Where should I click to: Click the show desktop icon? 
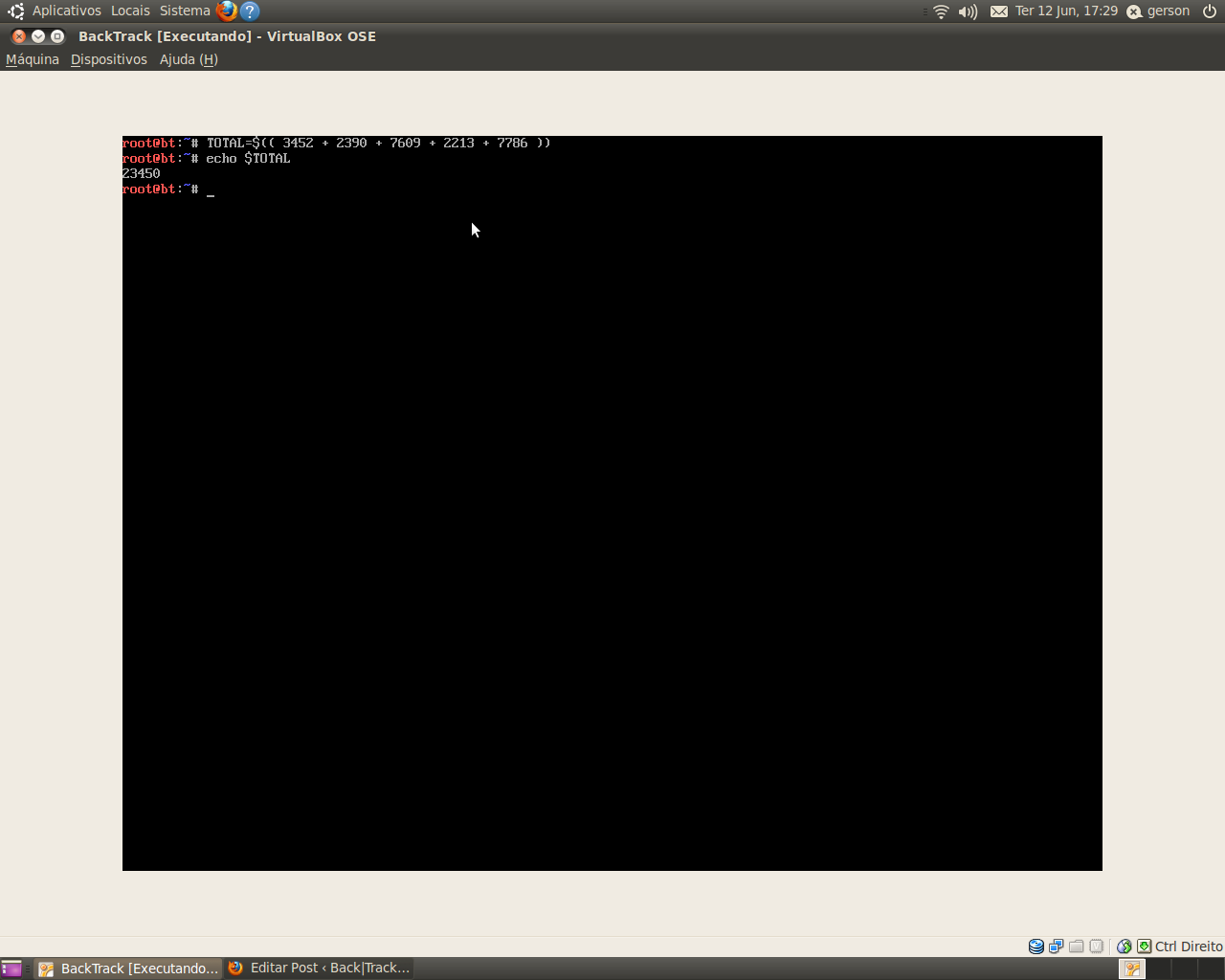pyautogui.click(x=11, y=969)
